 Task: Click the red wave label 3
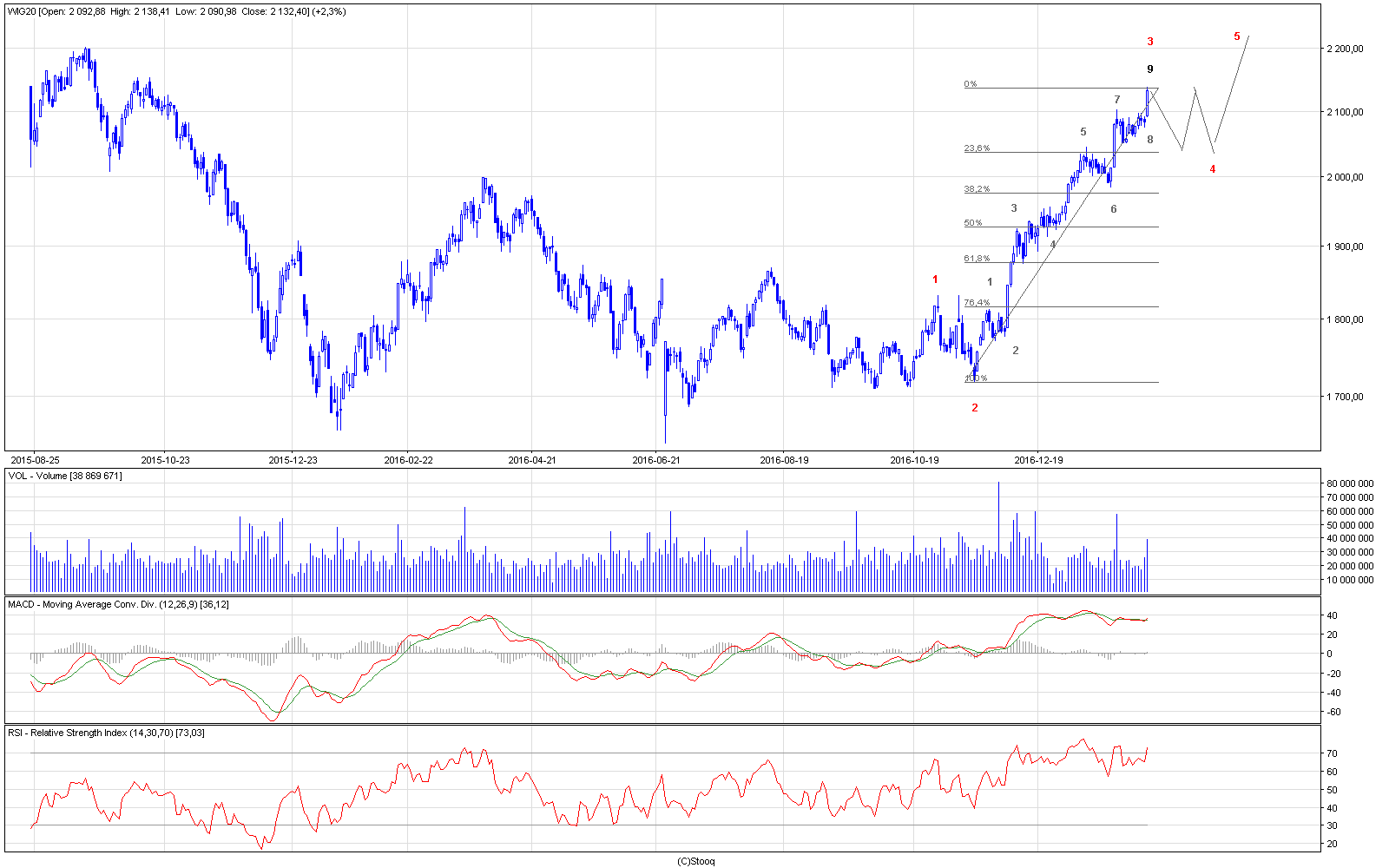click(x=1150, y=42)
